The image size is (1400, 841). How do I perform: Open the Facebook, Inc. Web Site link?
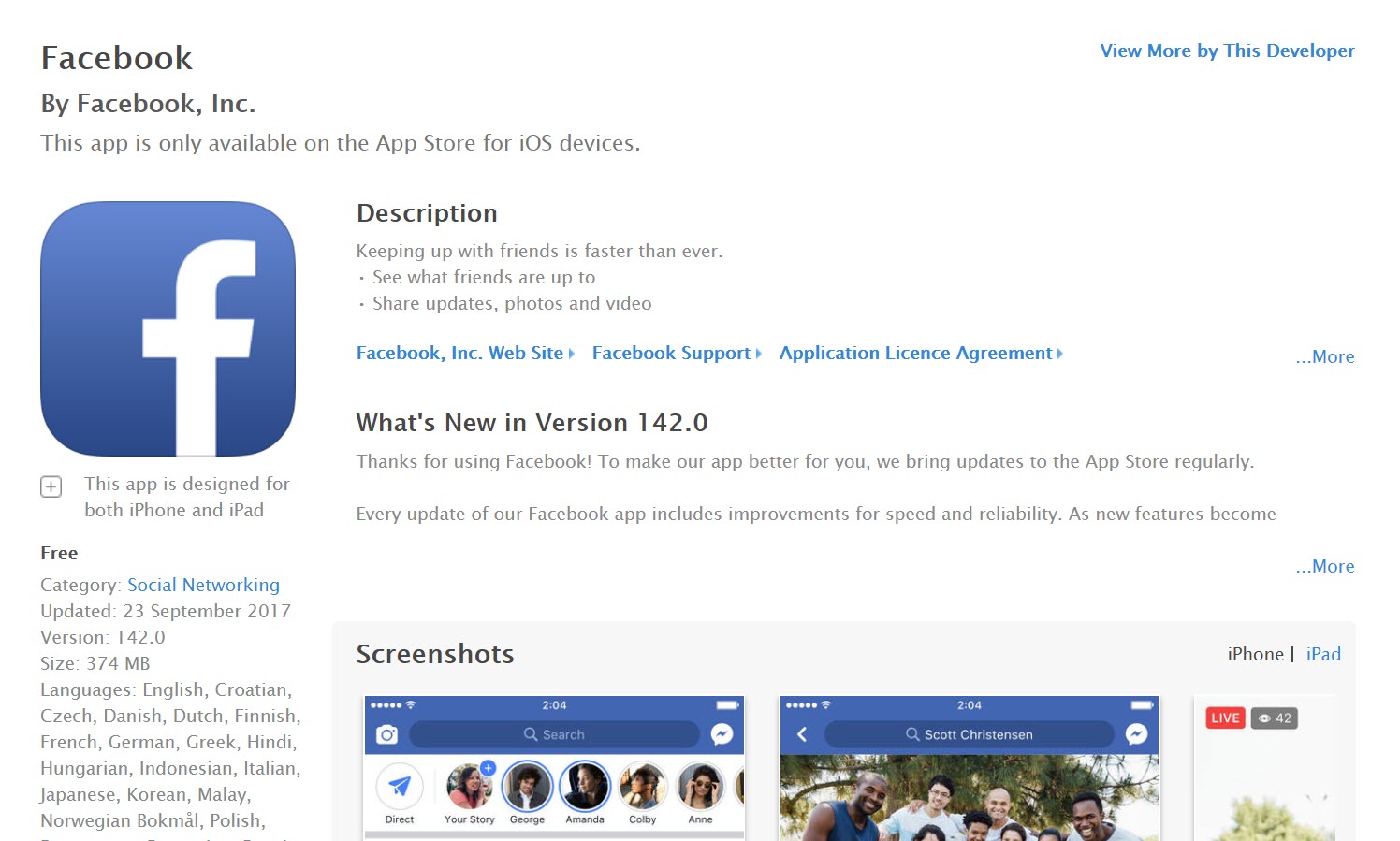point(462,353)
